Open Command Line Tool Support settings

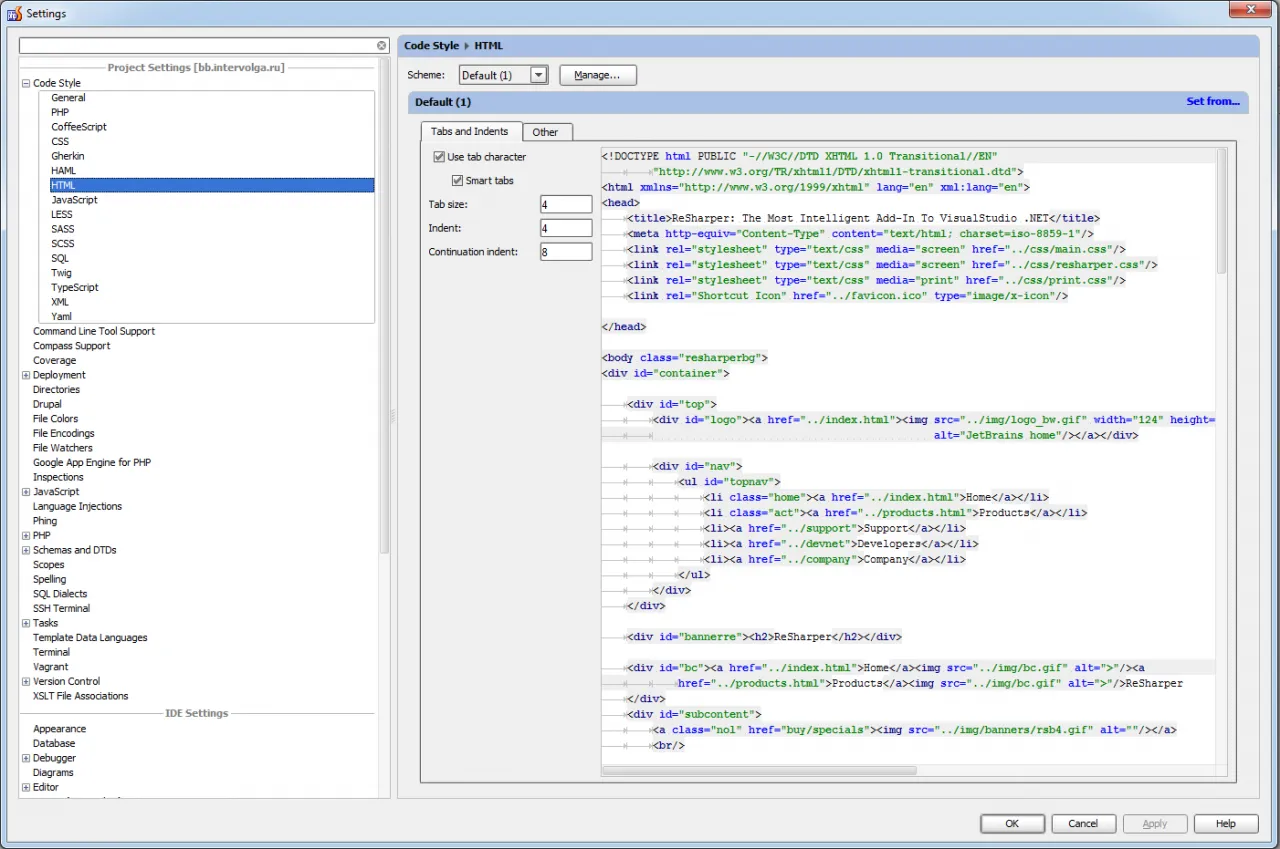pos(94,331)
